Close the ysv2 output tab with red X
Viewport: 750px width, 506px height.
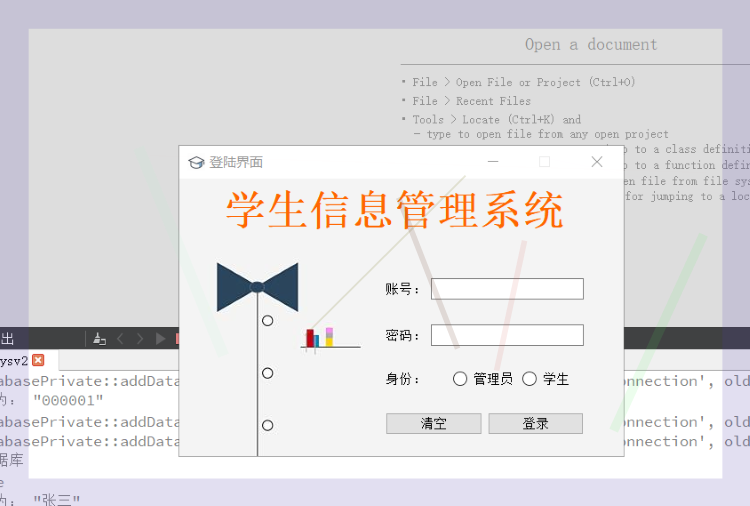[x=38, y=360]
